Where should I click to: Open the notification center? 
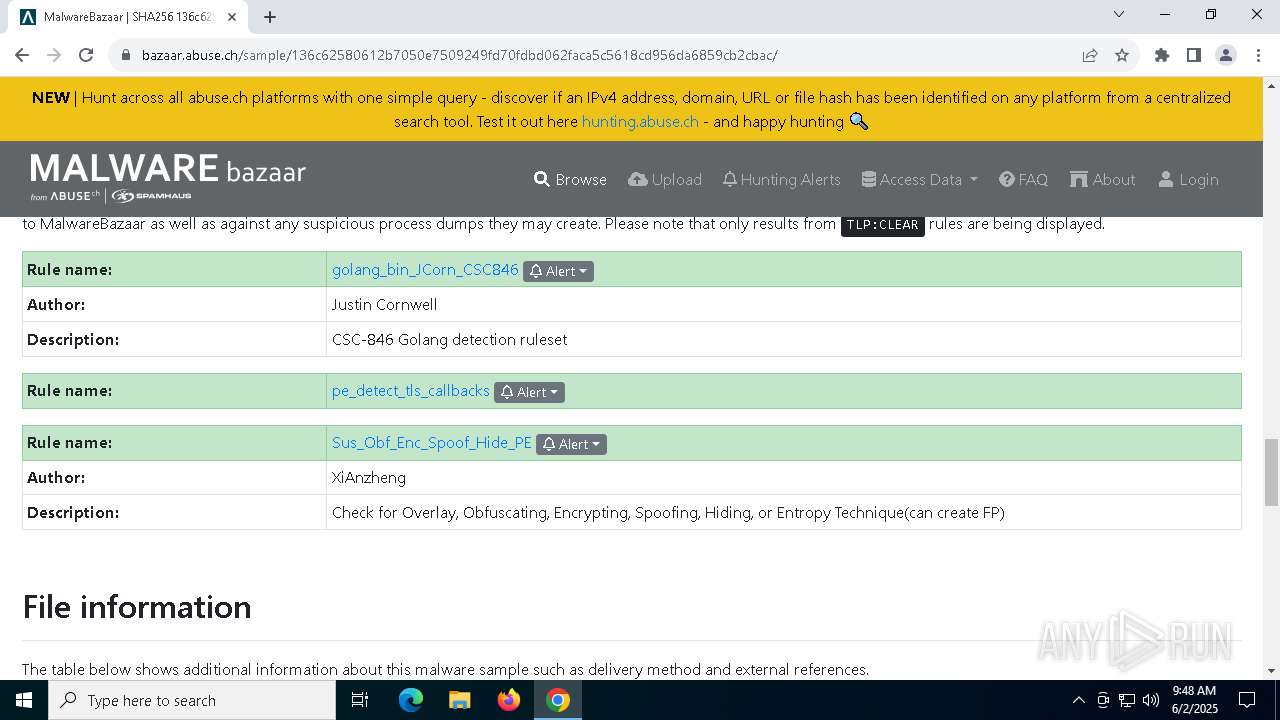[1247, 700]
